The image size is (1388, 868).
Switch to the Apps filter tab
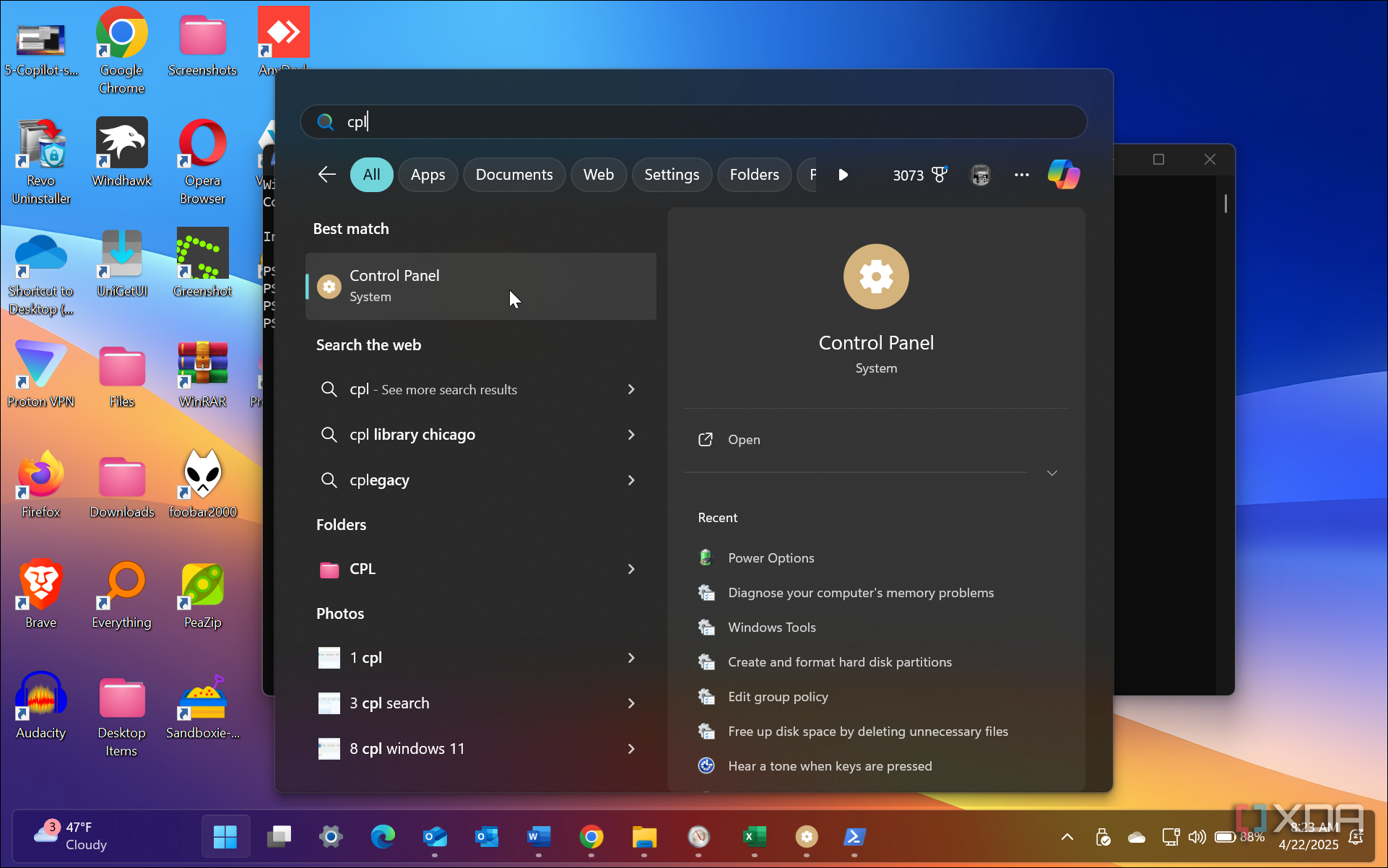(428, 175)
